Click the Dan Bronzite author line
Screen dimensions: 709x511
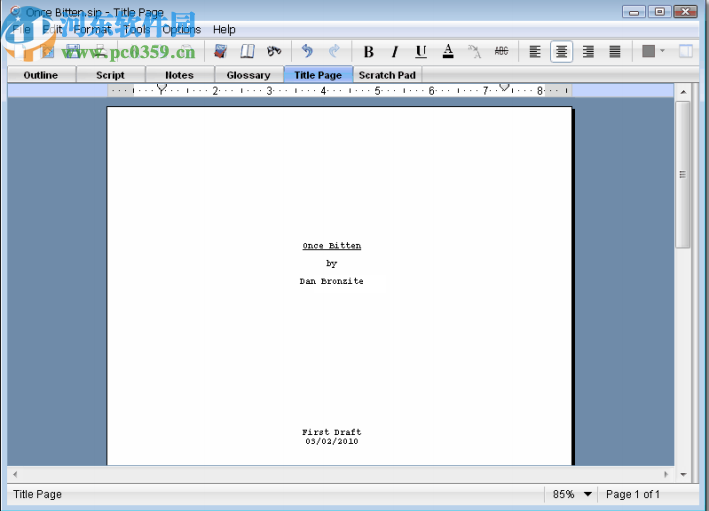coord(331,281)
